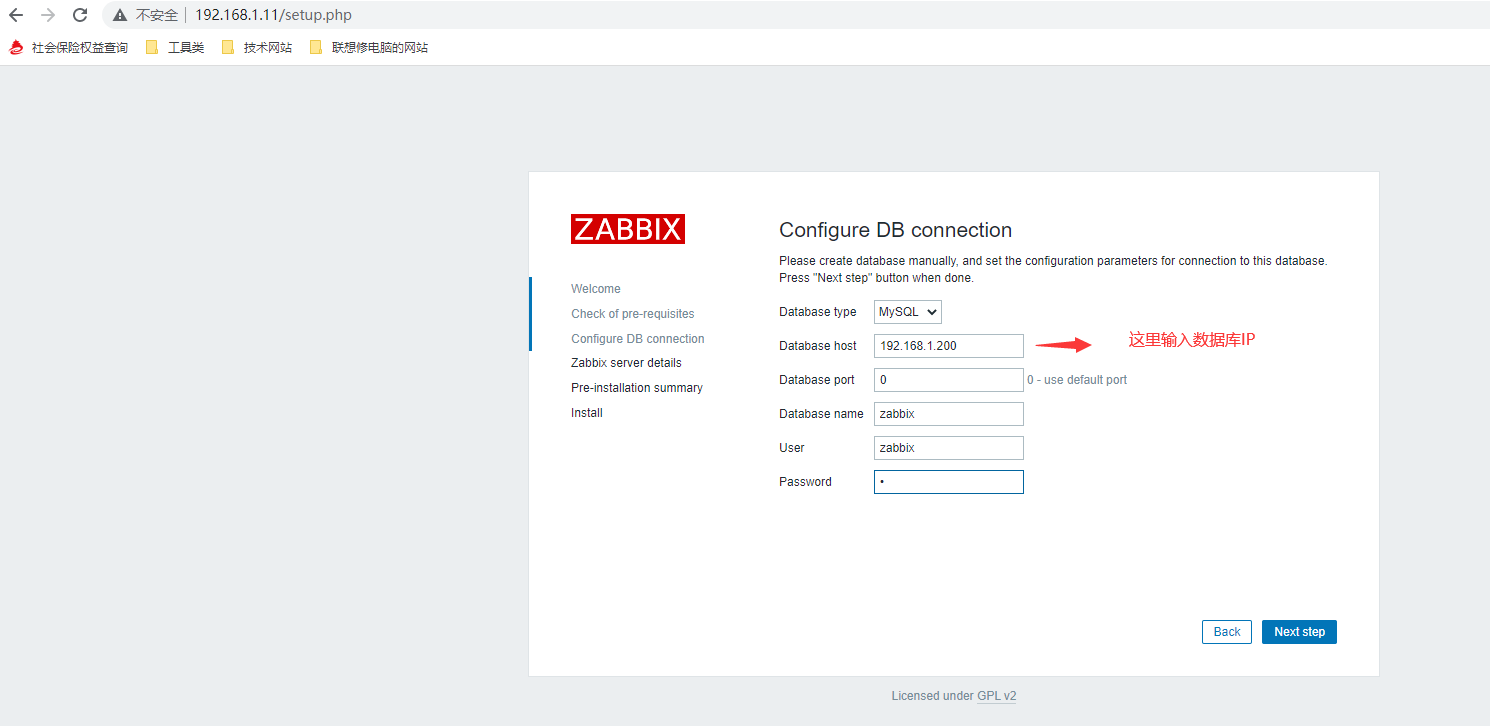The height and width of the screenshot is (726, 1490).
Task: Select the address bar URL 192.168.1.11/setup.php
Action: tap(273, 15)
